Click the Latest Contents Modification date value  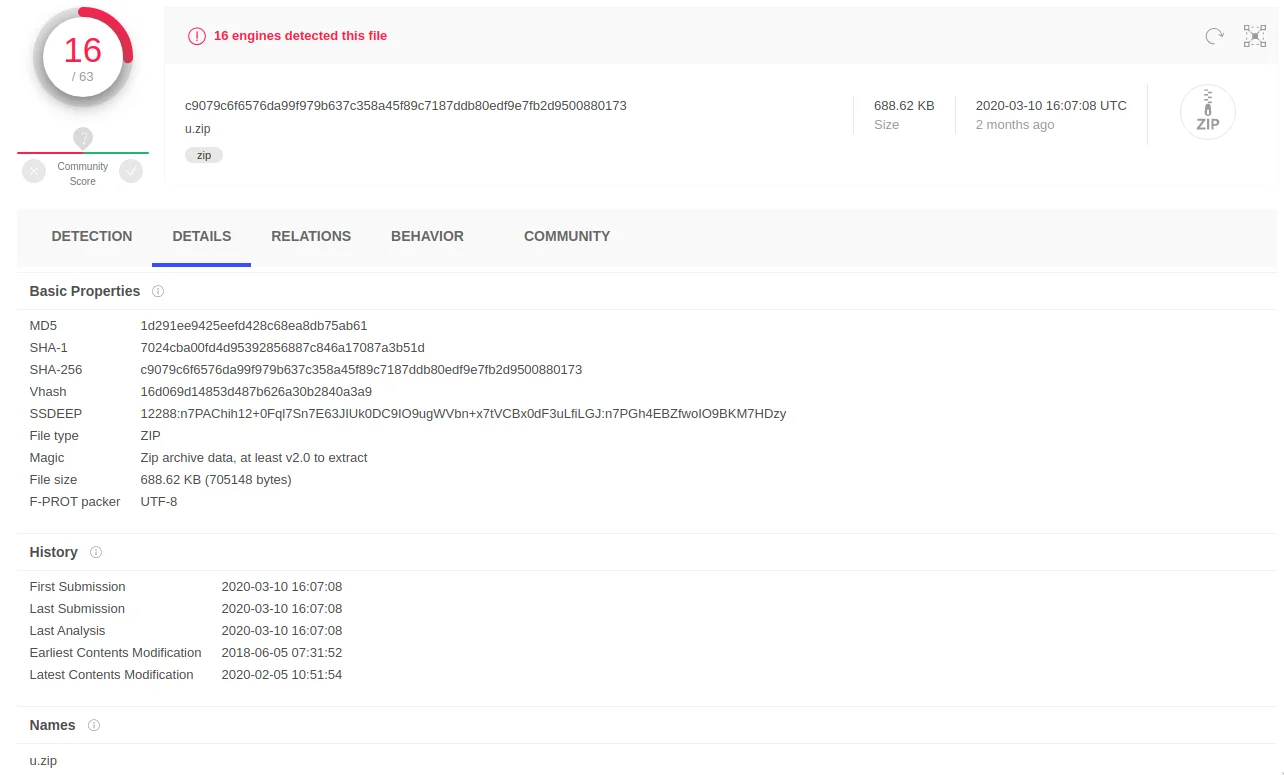(282, 675)
